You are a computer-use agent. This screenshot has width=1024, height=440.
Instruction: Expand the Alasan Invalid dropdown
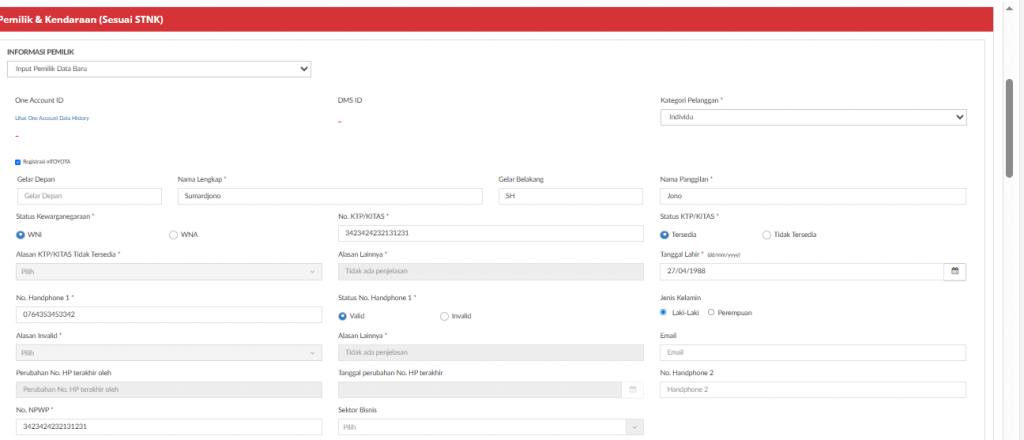click(168, 352)
